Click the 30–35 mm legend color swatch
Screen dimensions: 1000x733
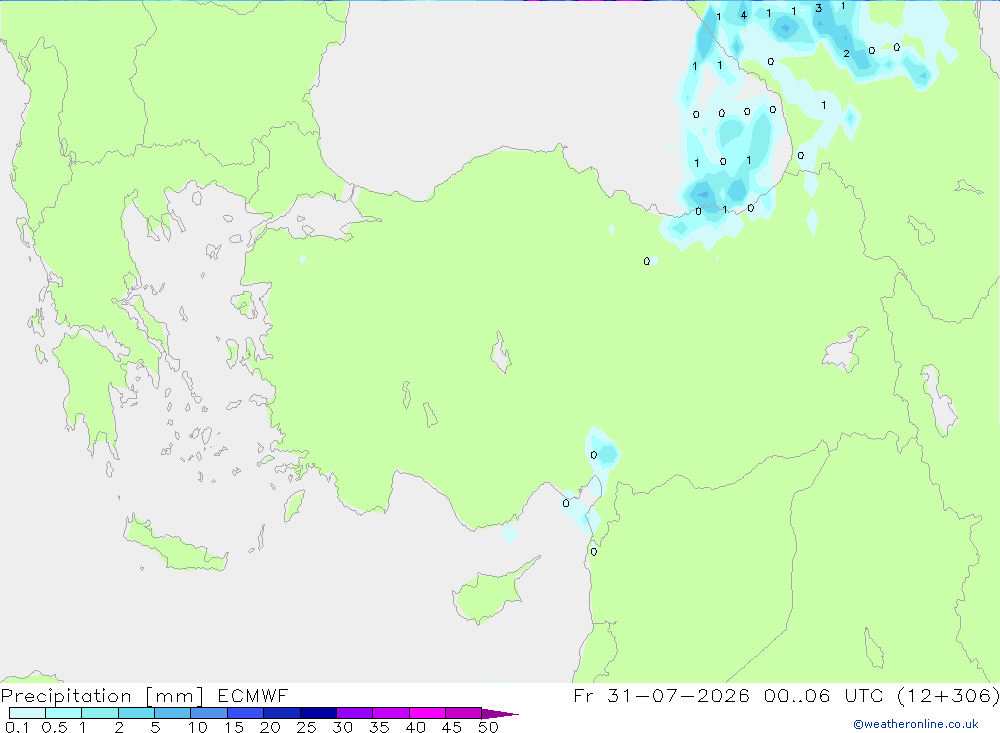coord(355,713)
